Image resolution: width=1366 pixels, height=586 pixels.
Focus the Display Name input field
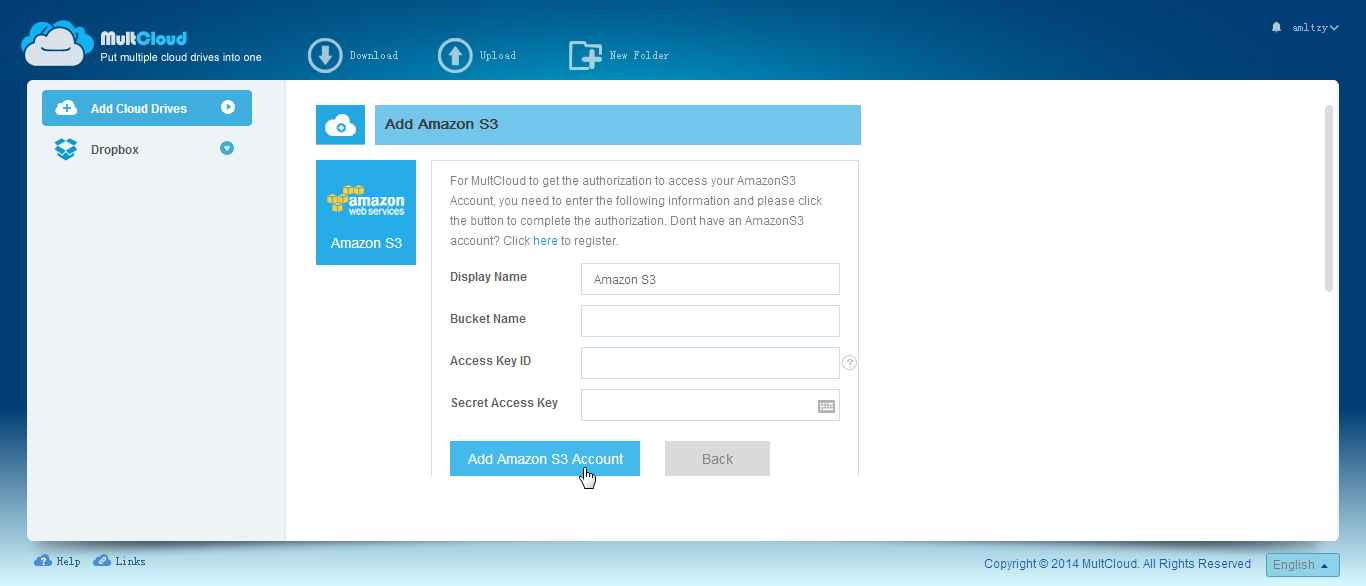[x=710, y=279]
